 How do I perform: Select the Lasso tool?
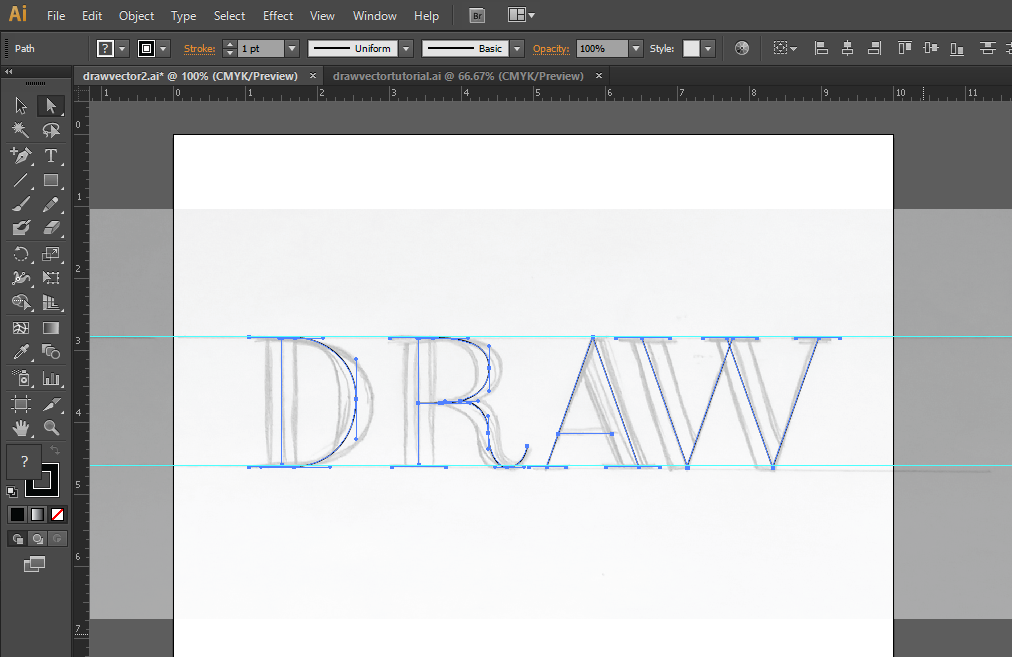pos(50,130)
